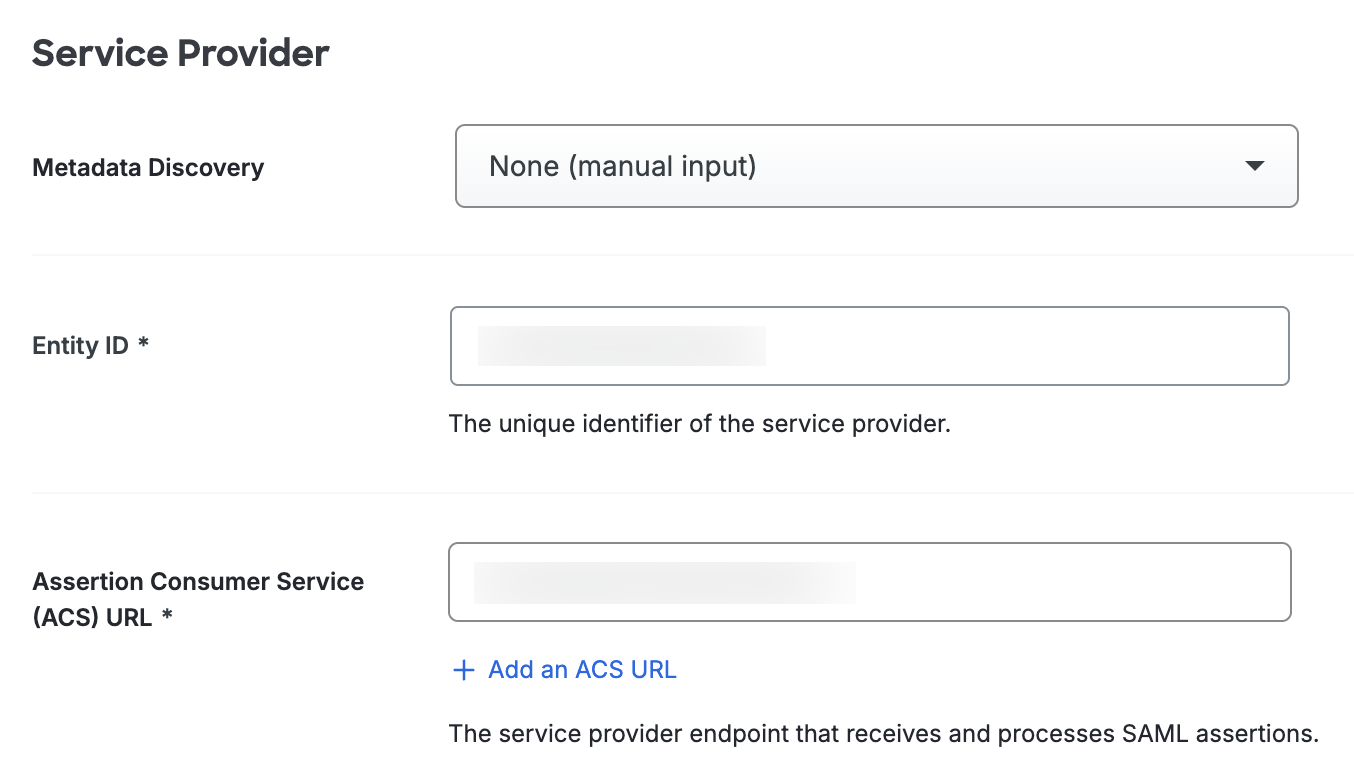The width and height of the screenshot is (1354, 782).
Task: Click the asterisk after (ACS) URL
Action: coord(167,616)
